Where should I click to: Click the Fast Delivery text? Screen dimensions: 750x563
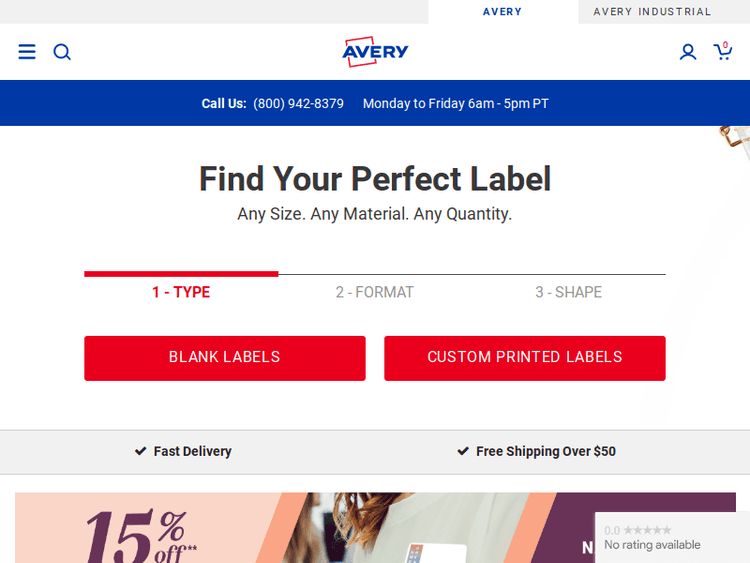click(x=192, y=451)
